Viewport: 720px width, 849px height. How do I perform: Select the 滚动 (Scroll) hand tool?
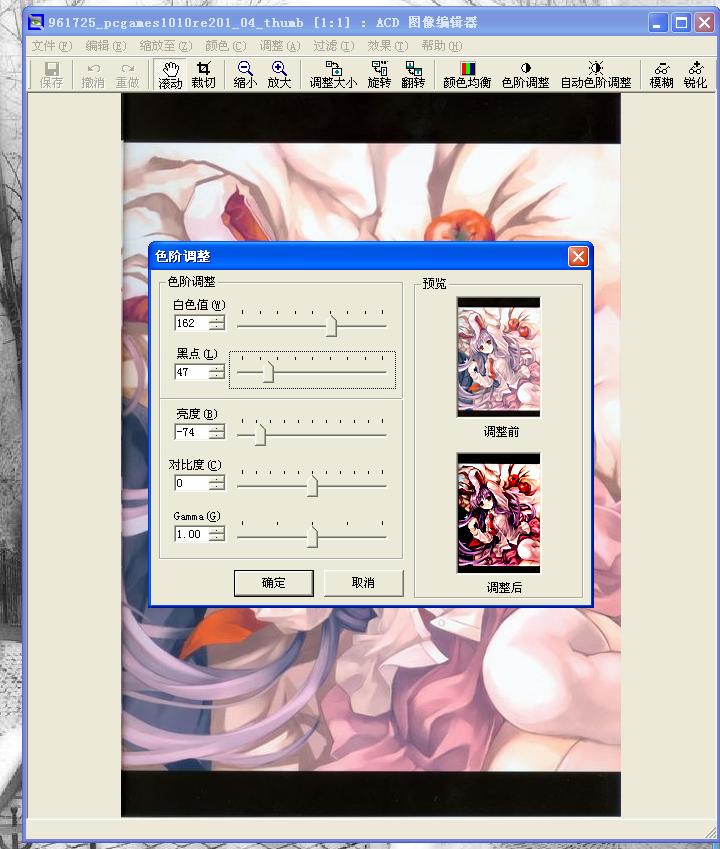(170, 75)
